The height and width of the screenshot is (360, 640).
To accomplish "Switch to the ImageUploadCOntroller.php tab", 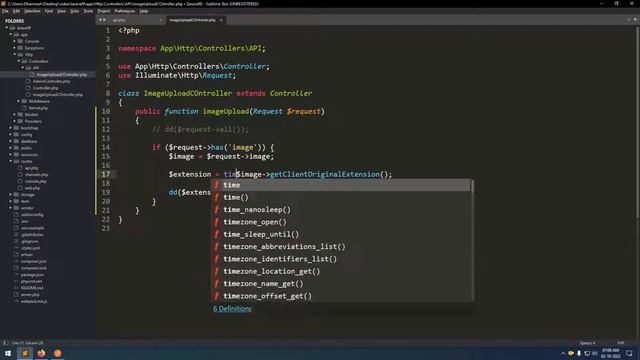I will tap(192, 20).
